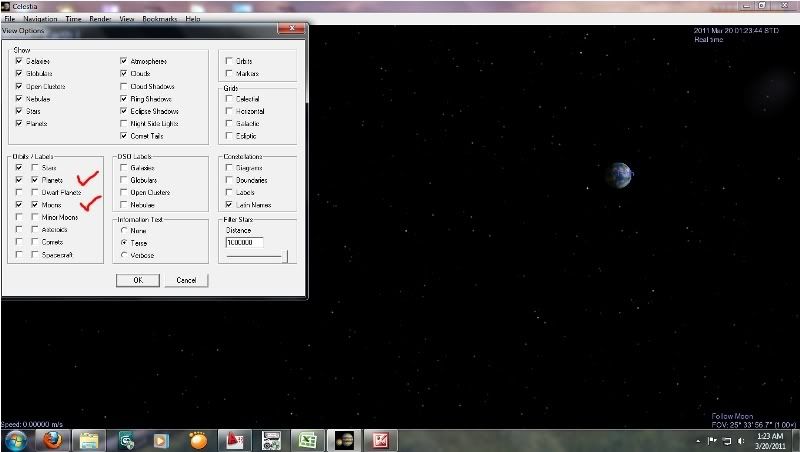Open the Bookmarks menu

coord(160,18)
